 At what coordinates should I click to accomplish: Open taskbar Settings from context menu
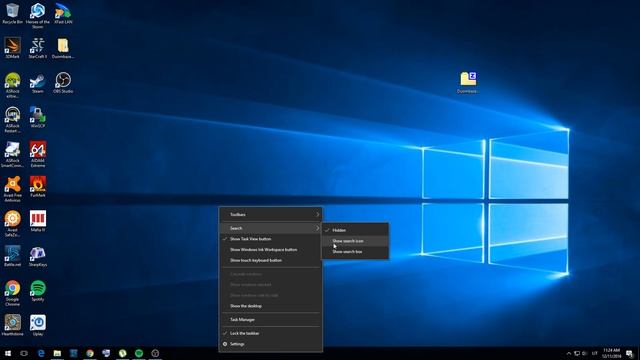click(x=271, y=344)
